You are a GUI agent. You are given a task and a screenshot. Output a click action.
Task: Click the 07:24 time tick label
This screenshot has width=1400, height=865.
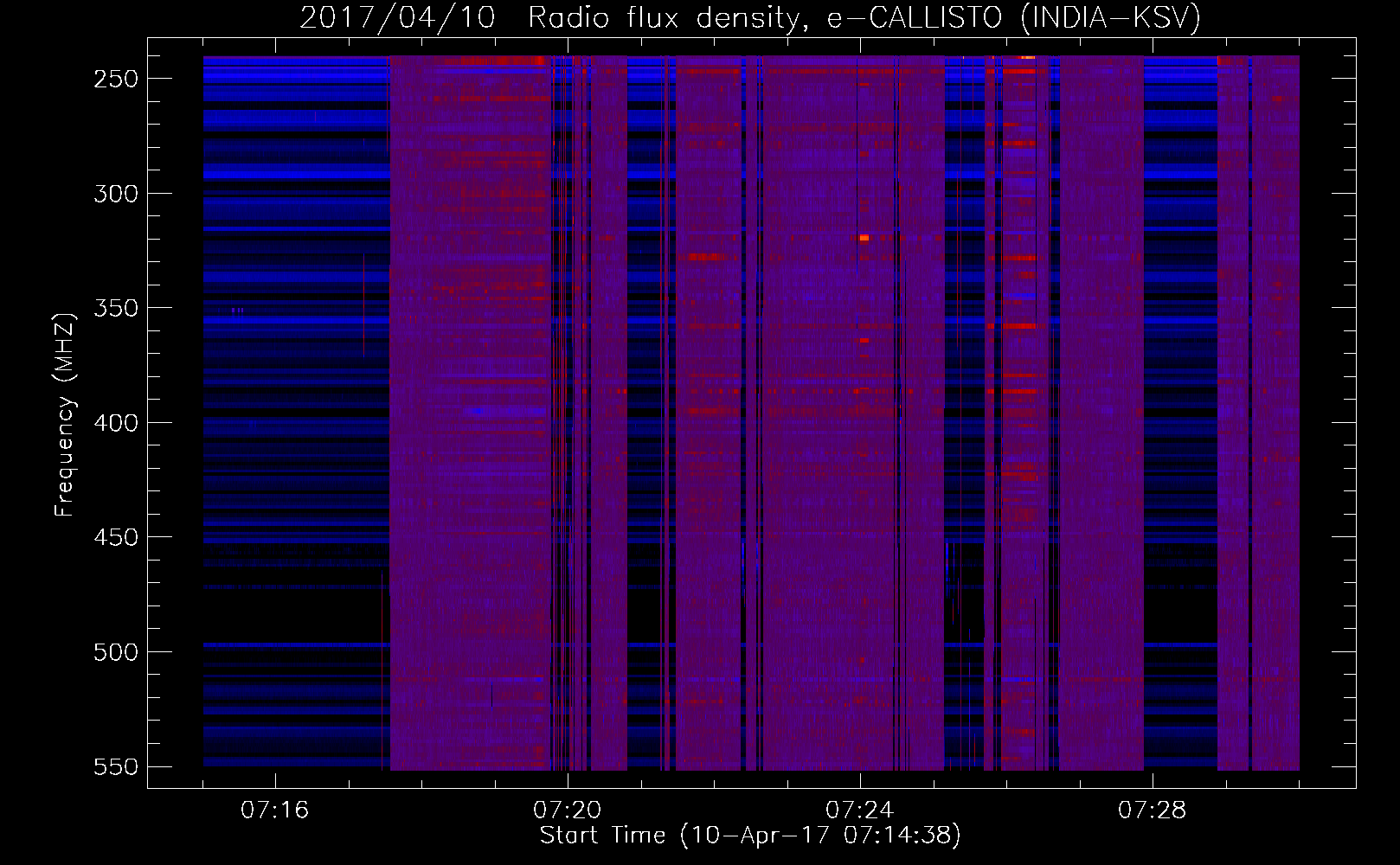860,810
